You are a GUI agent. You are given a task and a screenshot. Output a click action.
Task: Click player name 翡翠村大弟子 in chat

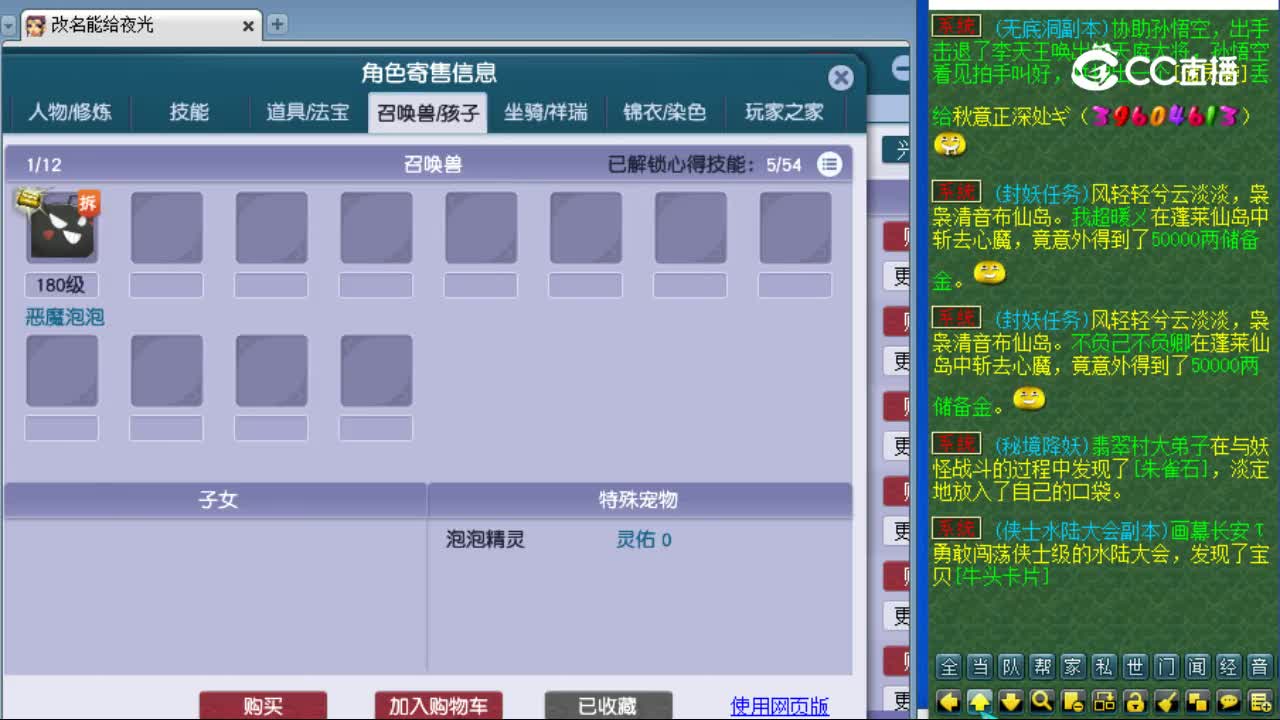[1150, 444]
